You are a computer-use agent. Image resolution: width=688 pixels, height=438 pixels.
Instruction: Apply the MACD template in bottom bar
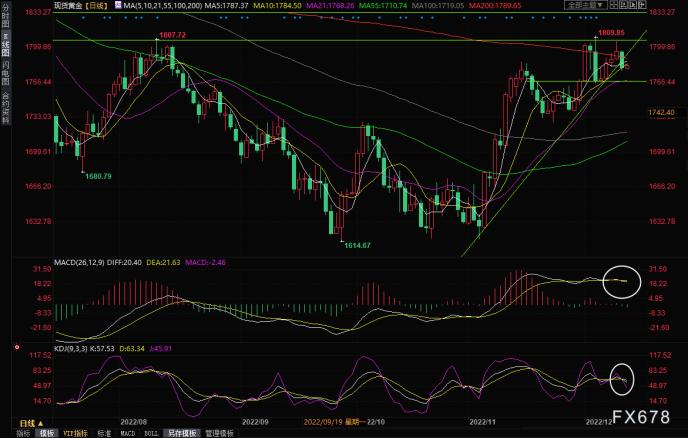[x=128, y=433]
